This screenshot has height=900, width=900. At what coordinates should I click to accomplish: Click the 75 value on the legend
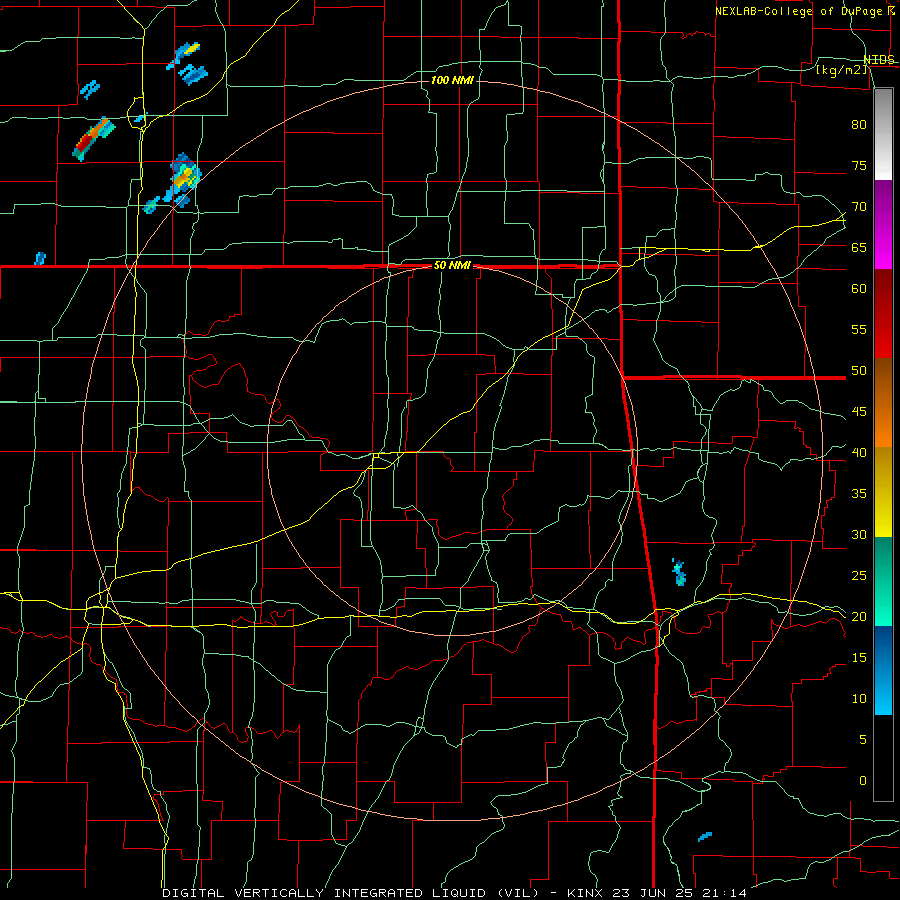coord(859,165)
